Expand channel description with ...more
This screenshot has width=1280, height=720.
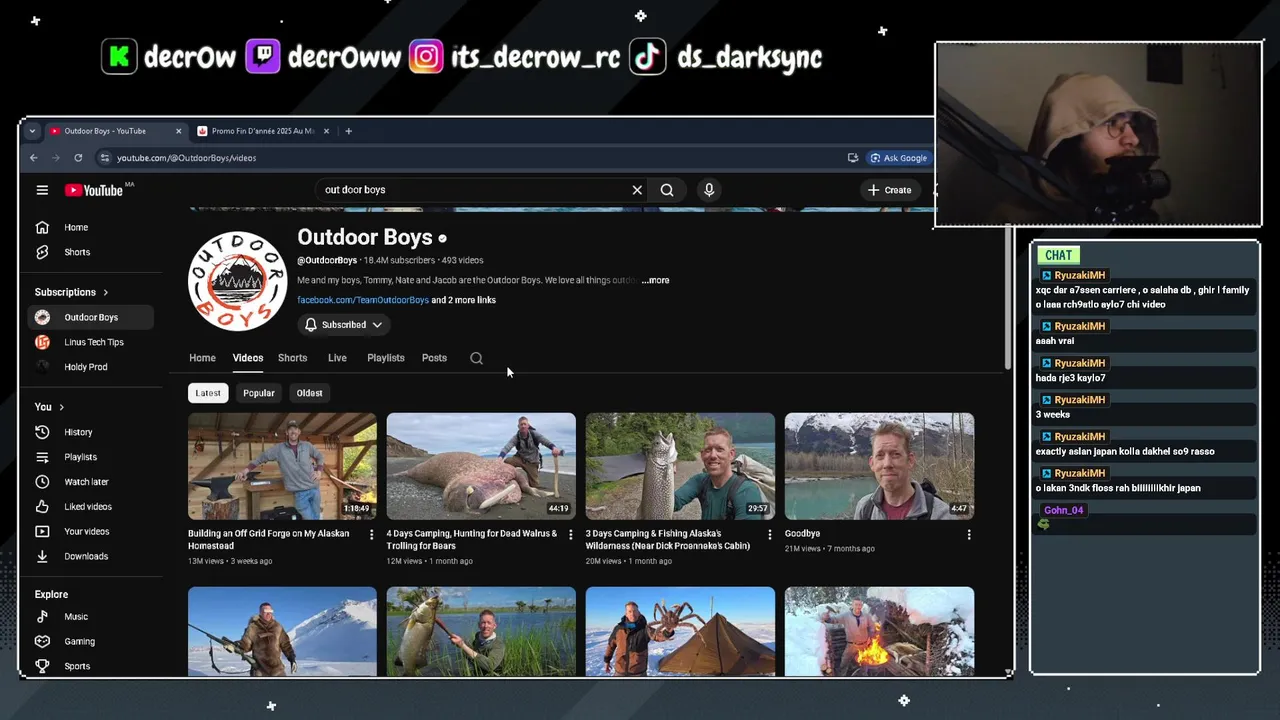655,280
